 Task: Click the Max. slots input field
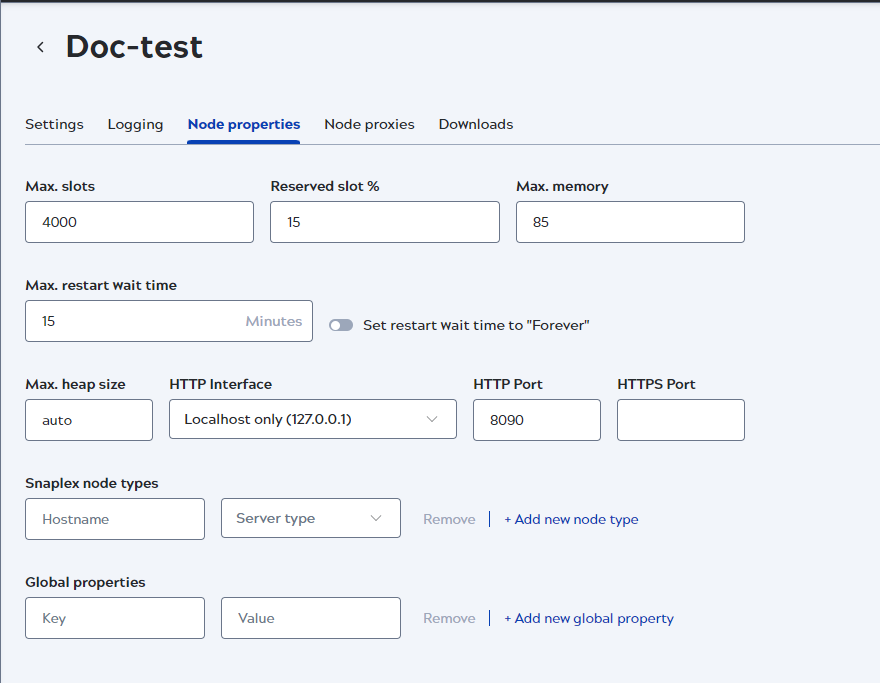click(139, 222)
